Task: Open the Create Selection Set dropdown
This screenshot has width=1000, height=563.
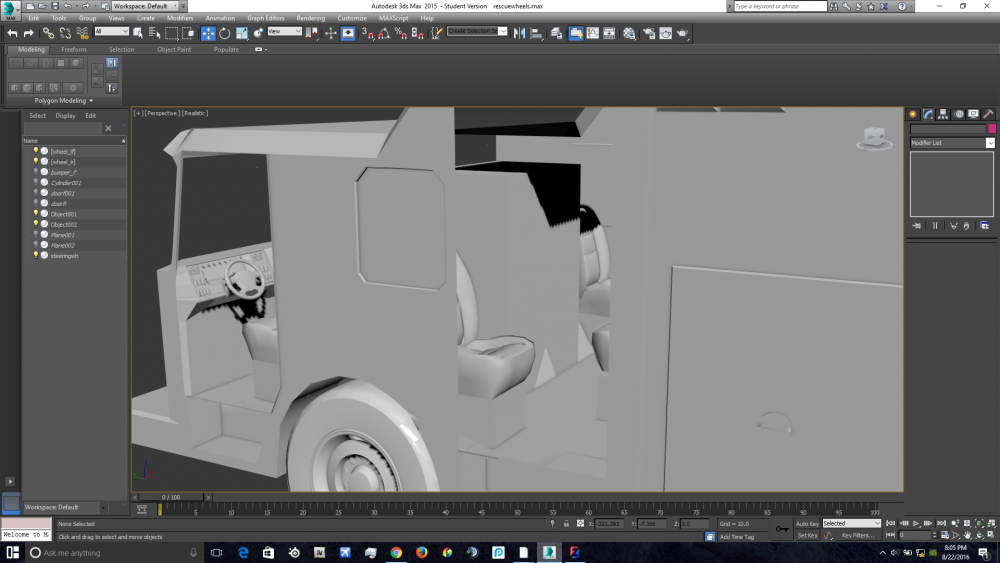Action: coord(476,32)
